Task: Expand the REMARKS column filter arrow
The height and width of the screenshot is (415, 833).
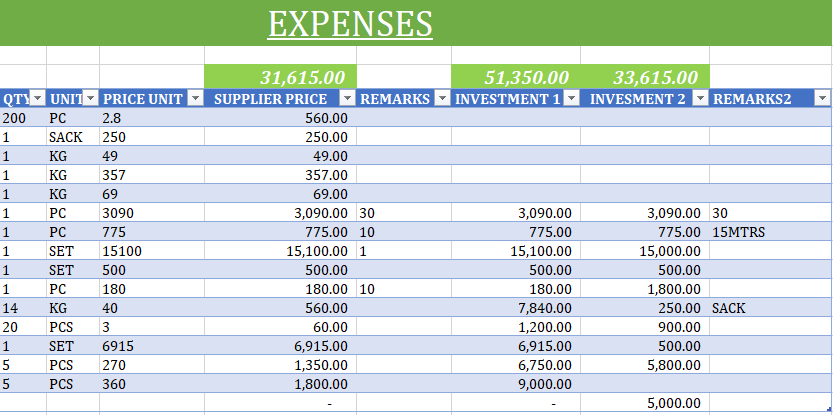Action: [x=442, y=99]
